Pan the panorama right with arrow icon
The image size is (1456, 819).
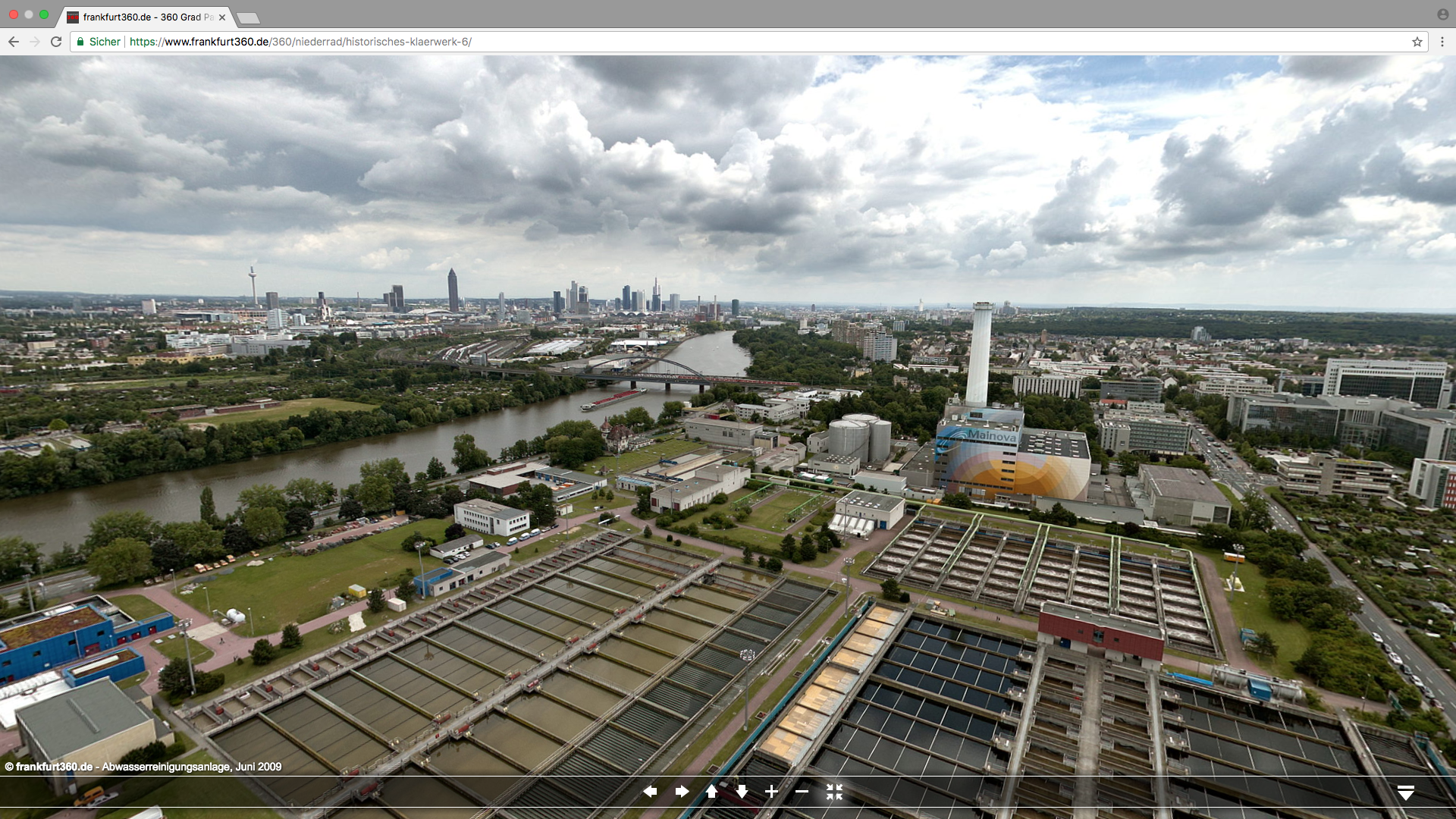point(682,792)
